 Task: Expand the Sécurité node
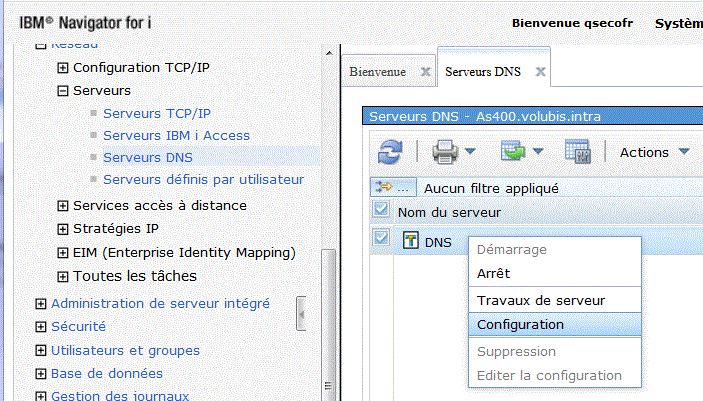click(41, 327)
